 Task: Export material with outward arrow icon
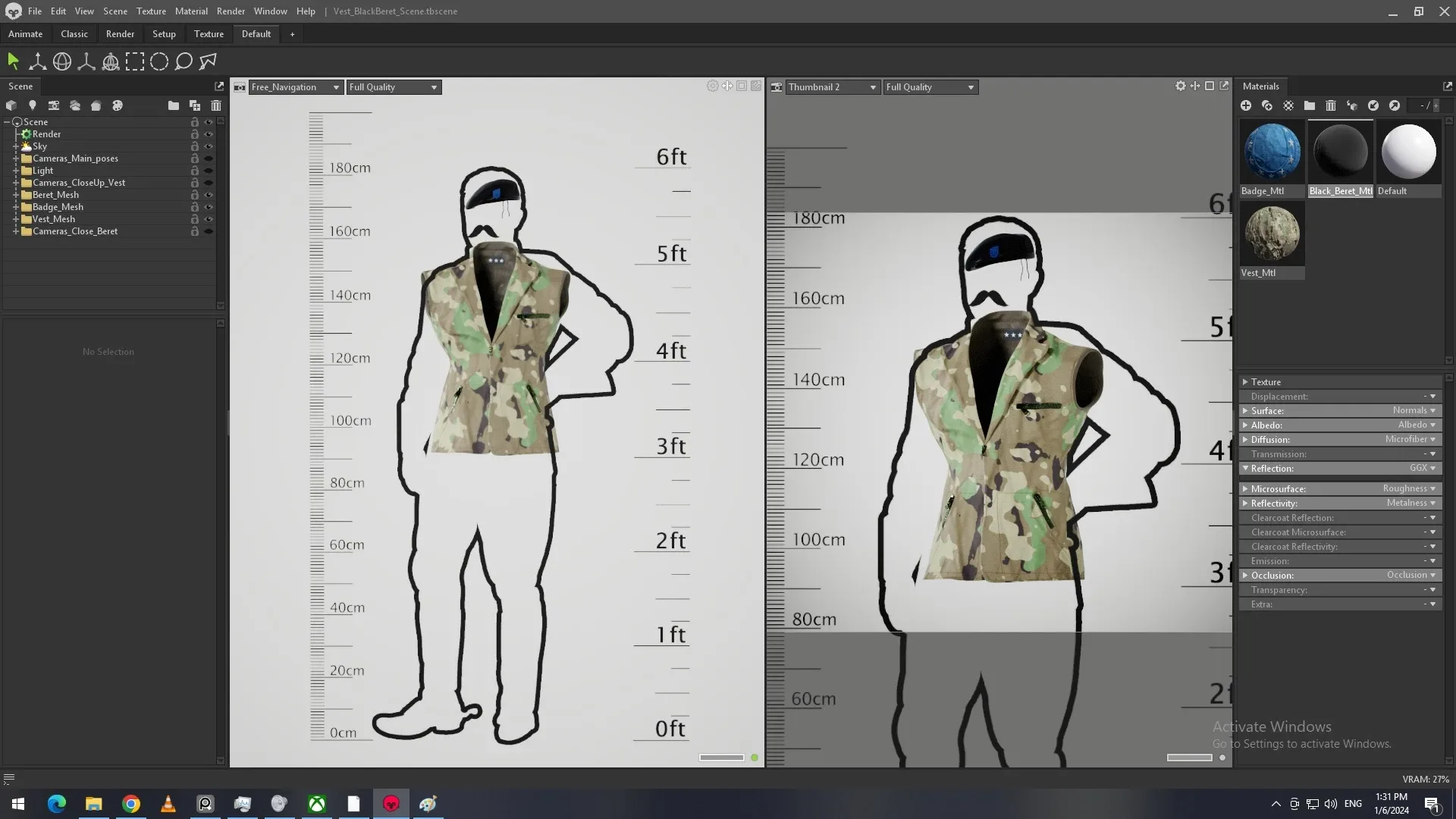tap(1395, 105)
